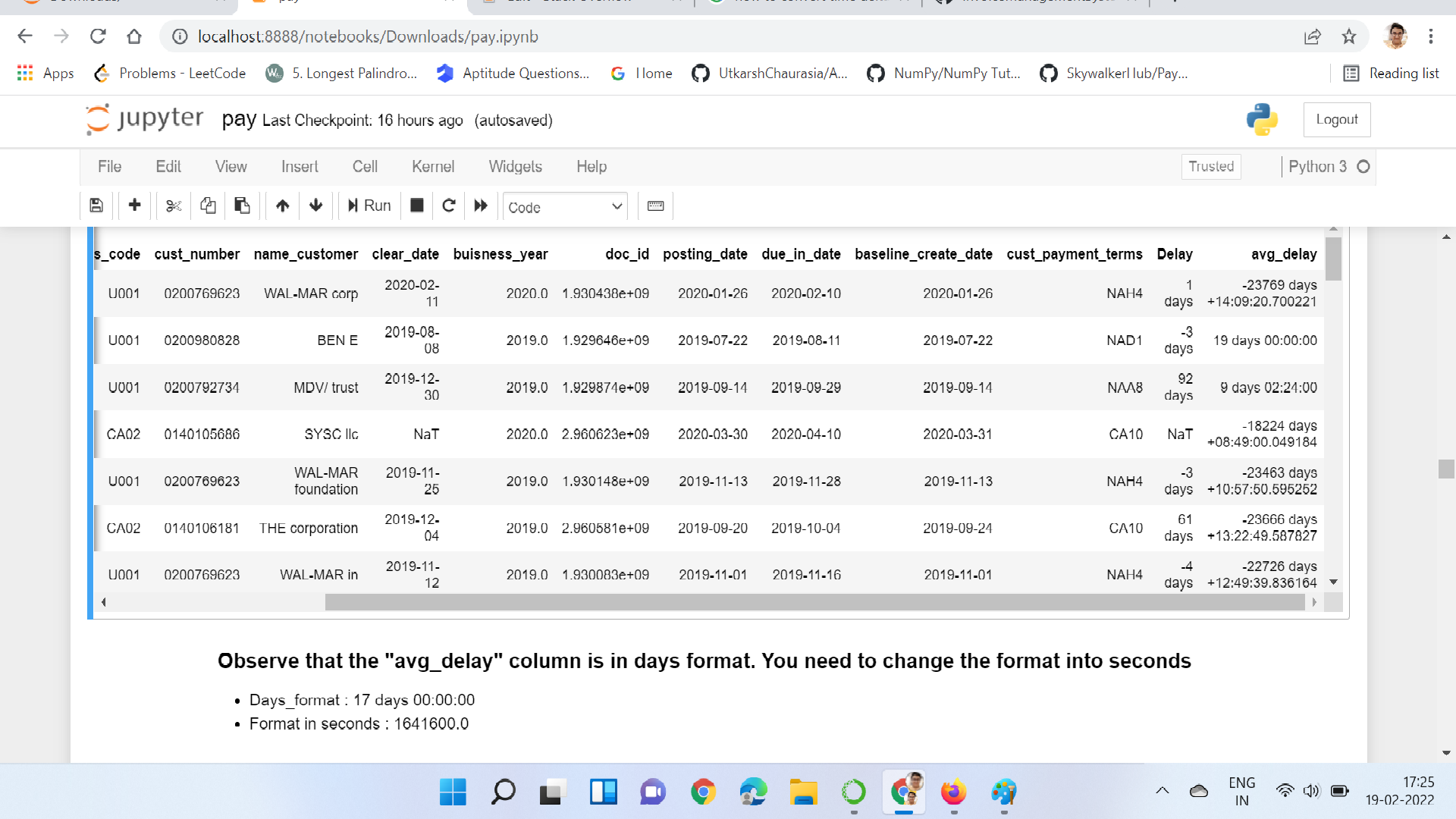The width and height of the screenshot is (1456, 819).
Task: Reload the browser page
Action: point(98,36)
